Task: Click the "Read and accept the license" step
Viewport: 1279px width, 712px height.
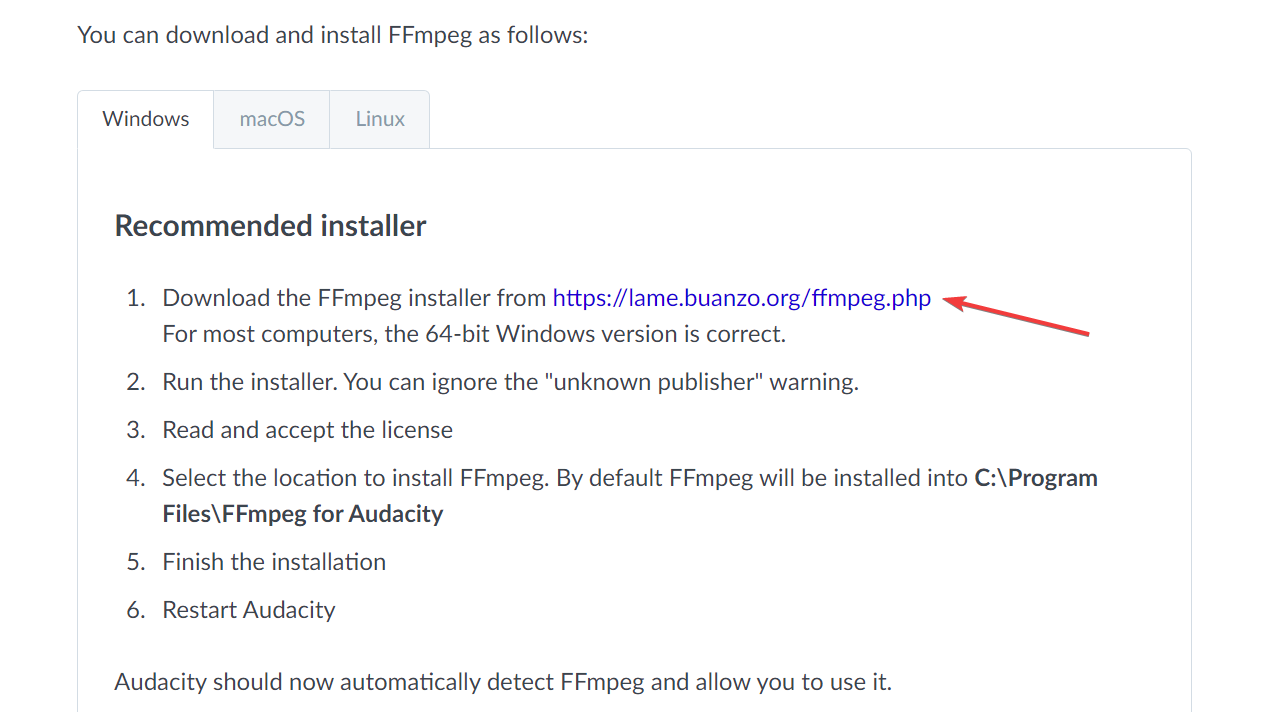Action: [x=308, y=430]
